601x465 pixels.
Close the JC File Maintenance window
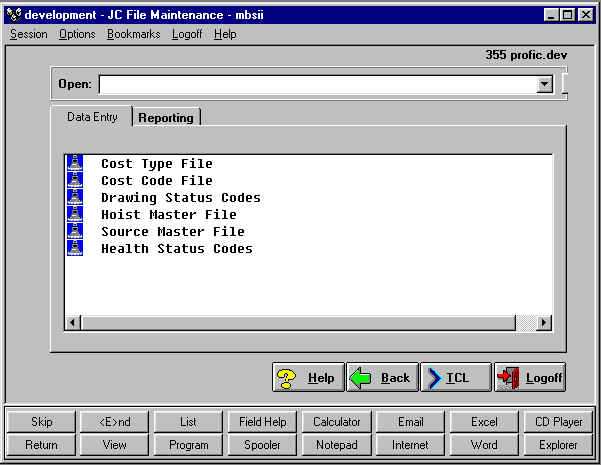tap(586, 15)
